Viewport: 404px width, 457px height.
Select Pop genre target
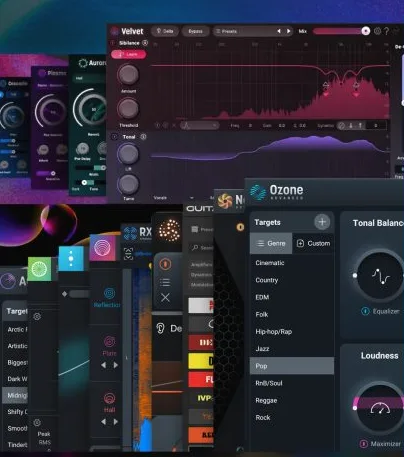(x=292, y=366)
